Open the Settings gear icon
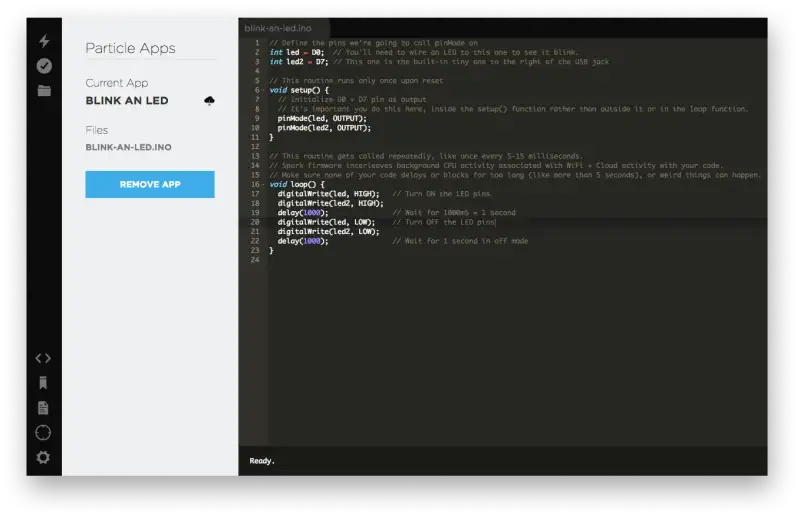Screen dimensions: 800x532 coord(43,458)
